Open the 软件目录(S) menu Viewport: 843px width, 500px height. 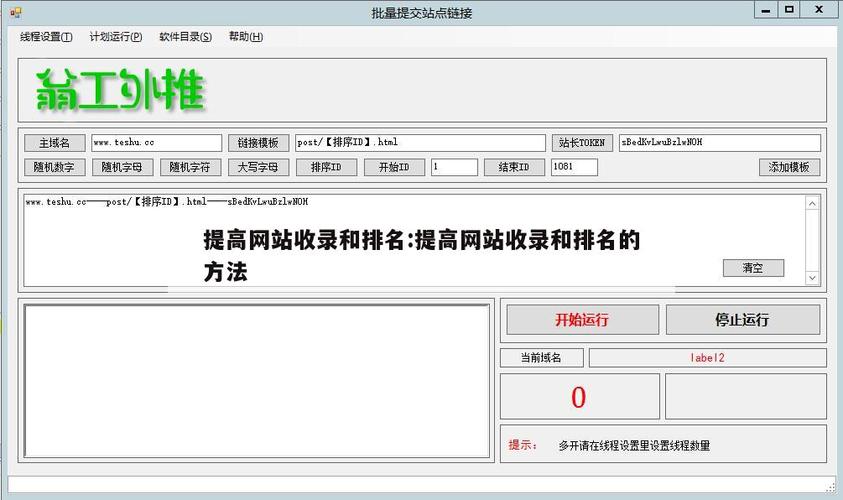click(185, 37)
